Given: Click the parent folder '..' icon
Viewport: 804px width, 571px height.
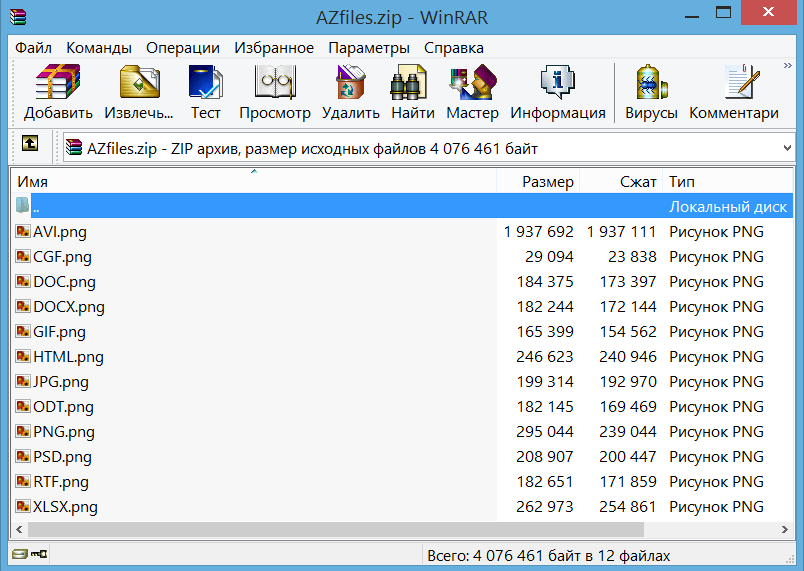Looking at the screenshot, I should tap(22, 206).
